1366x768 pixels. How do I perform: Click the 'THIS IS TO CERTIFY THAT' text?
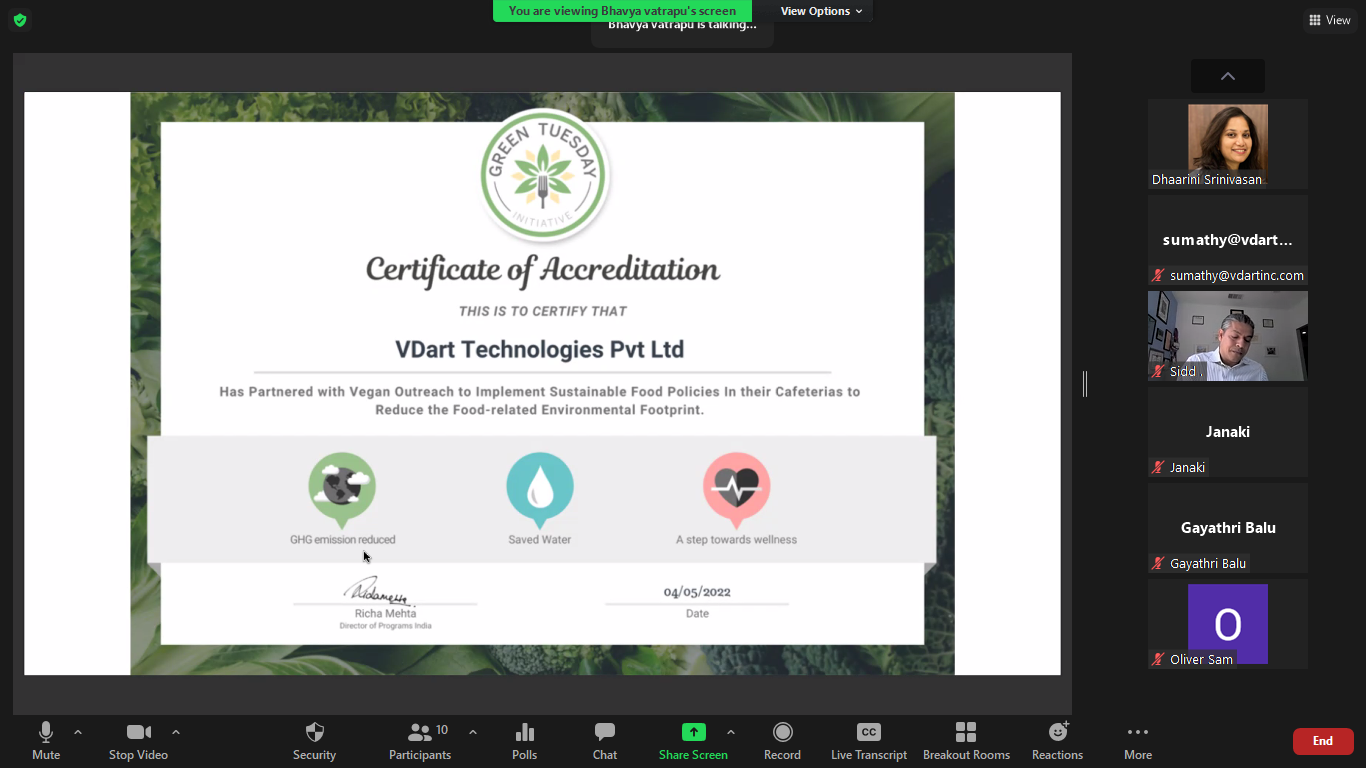point(543,311)
